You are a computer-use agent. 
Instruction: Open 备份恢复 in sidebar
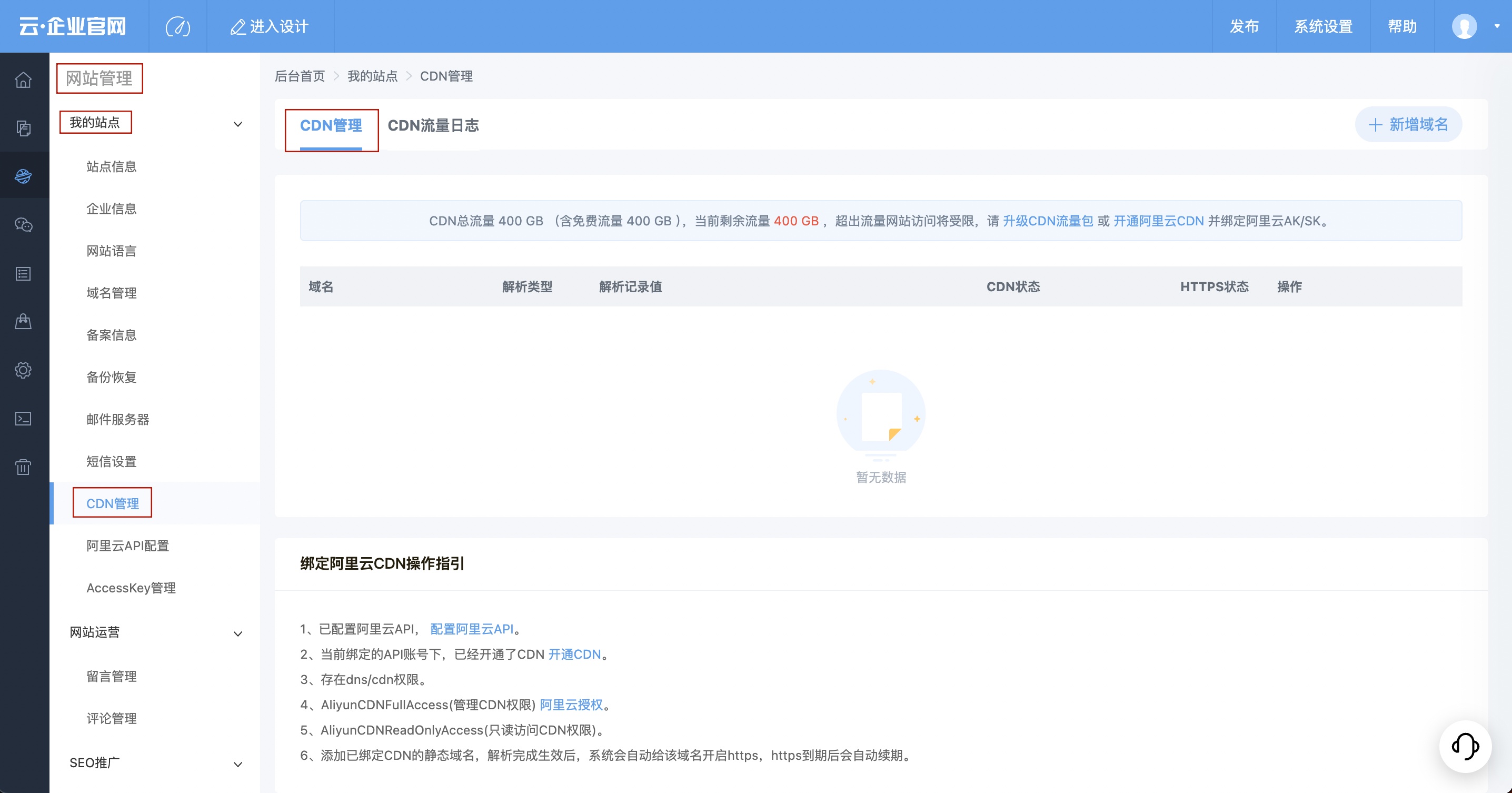coord(112,377)
